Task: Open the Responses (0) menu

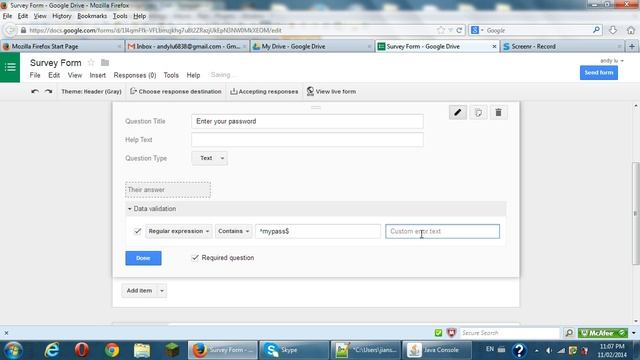Action: (x=135, y=75)
